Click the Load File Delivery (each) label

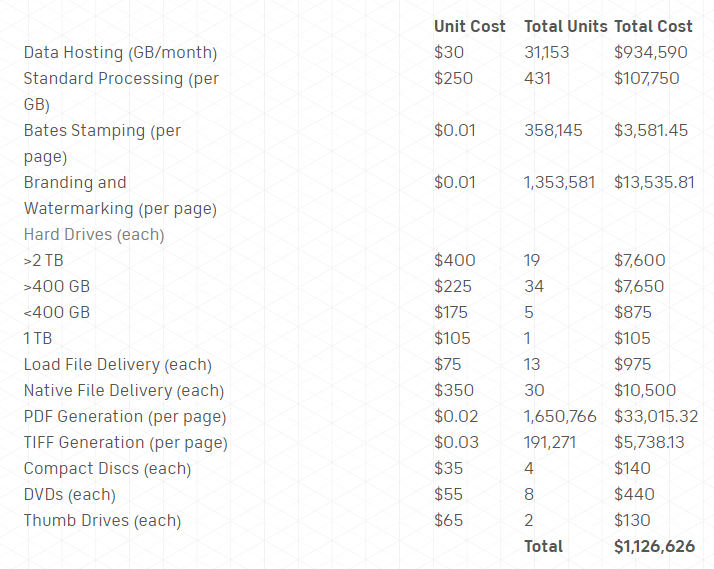pyautogui.click(x=117, y=364)
